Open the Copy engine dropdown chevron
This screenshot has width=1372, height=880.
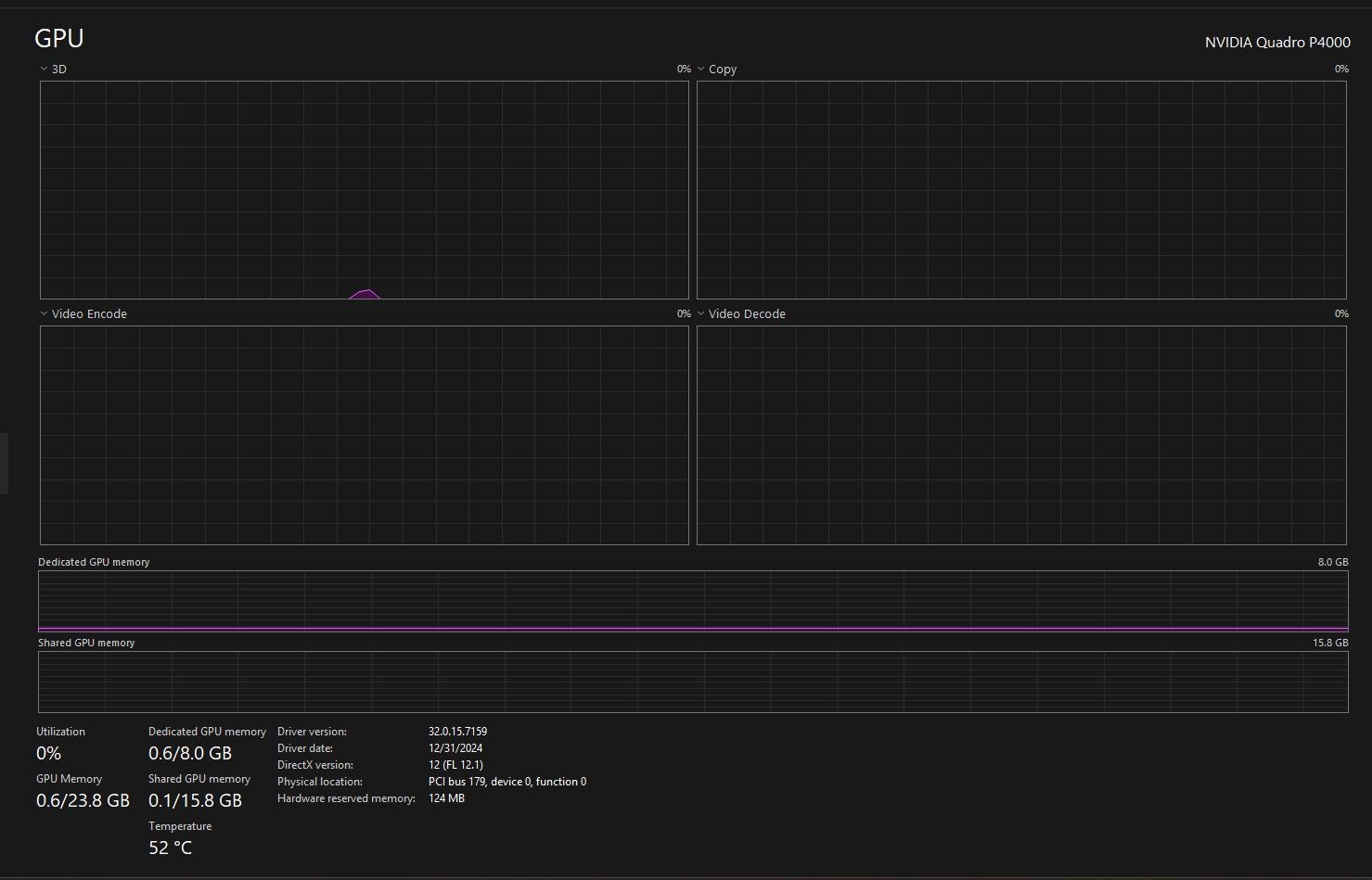pos(700,69)
